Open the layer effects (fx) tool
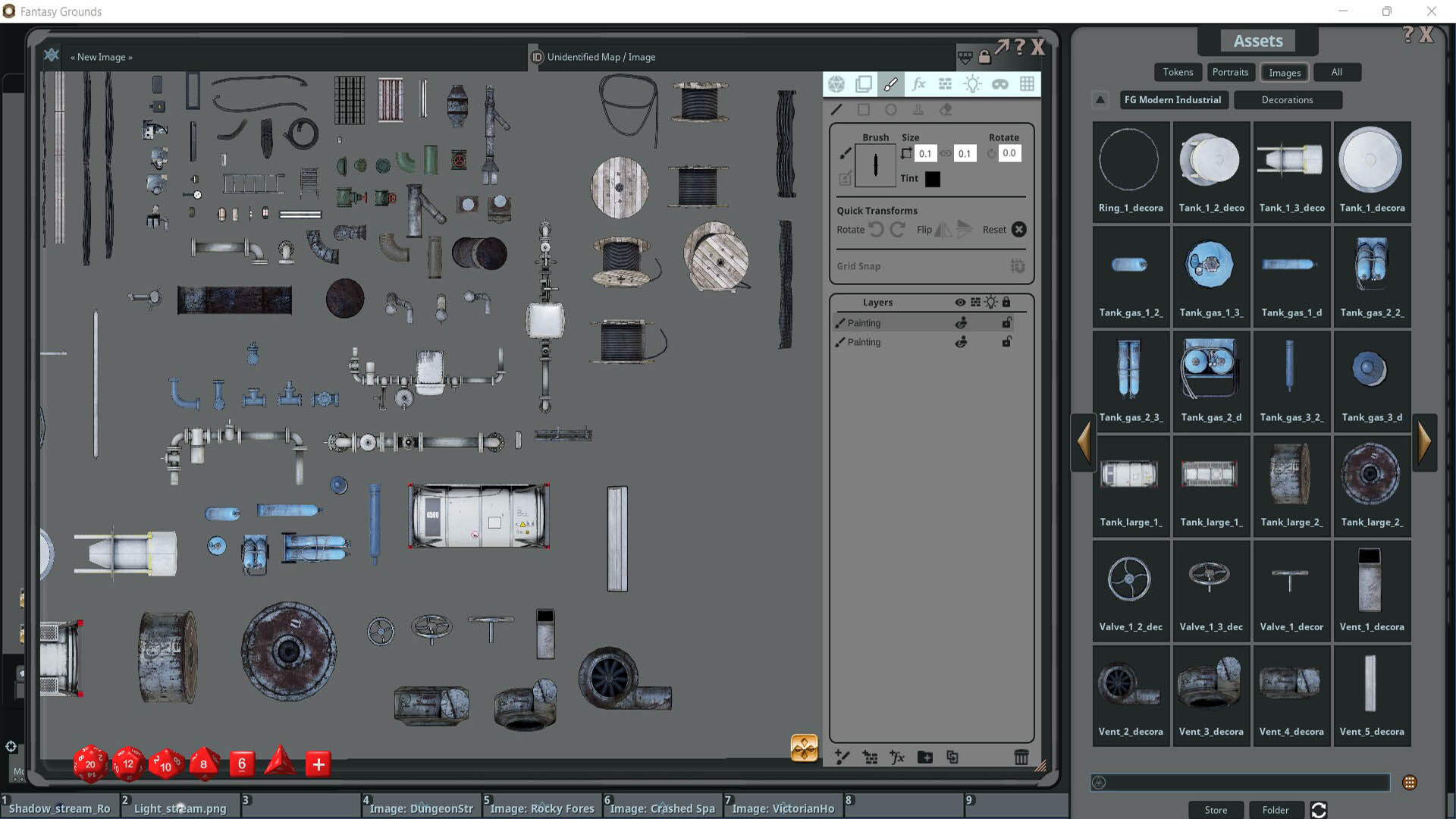Image resolution: width=1456 pixels, height=819 pixels. coord(918,84)
